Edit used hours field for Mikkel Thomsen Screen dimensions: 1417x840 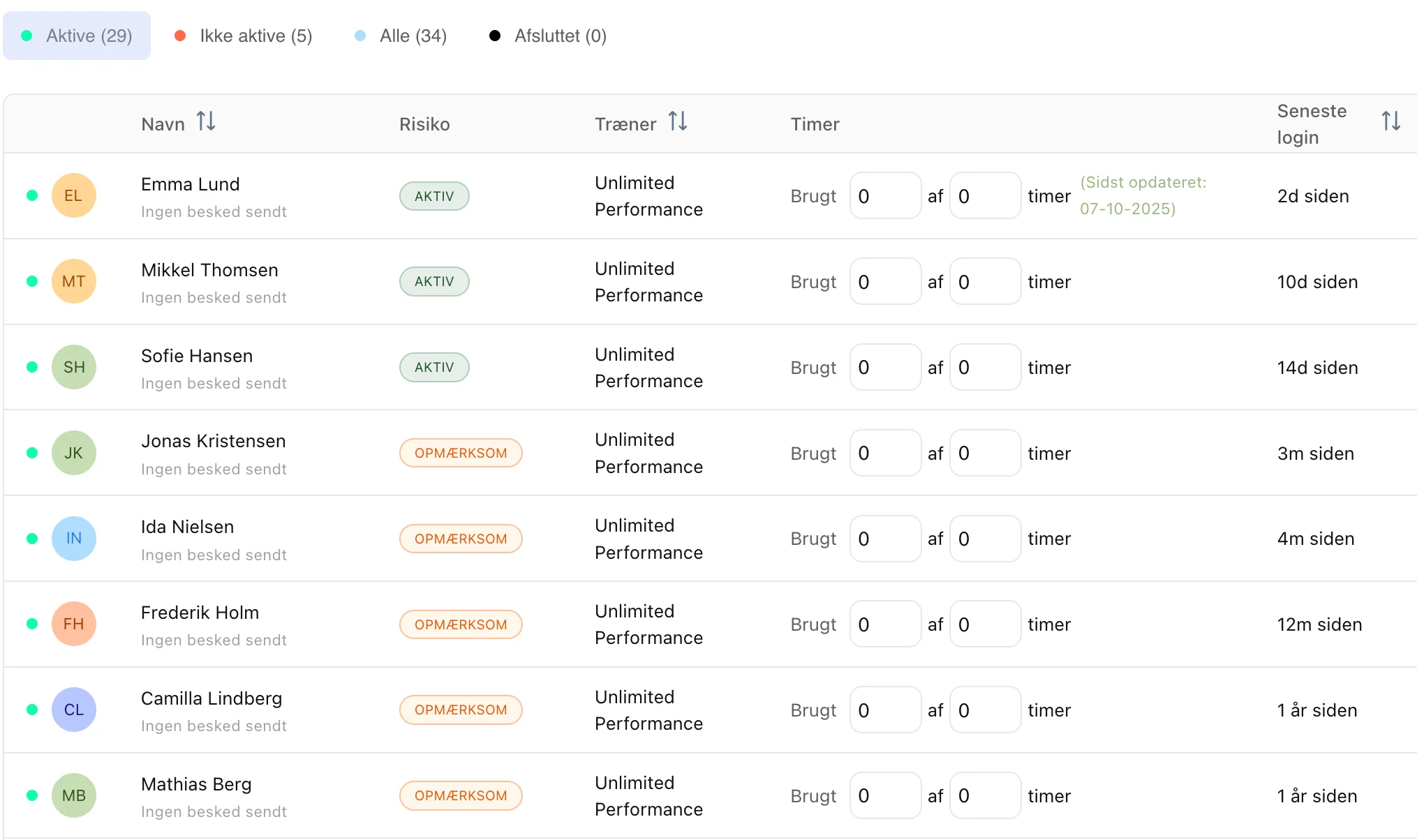tap(885, 282)
